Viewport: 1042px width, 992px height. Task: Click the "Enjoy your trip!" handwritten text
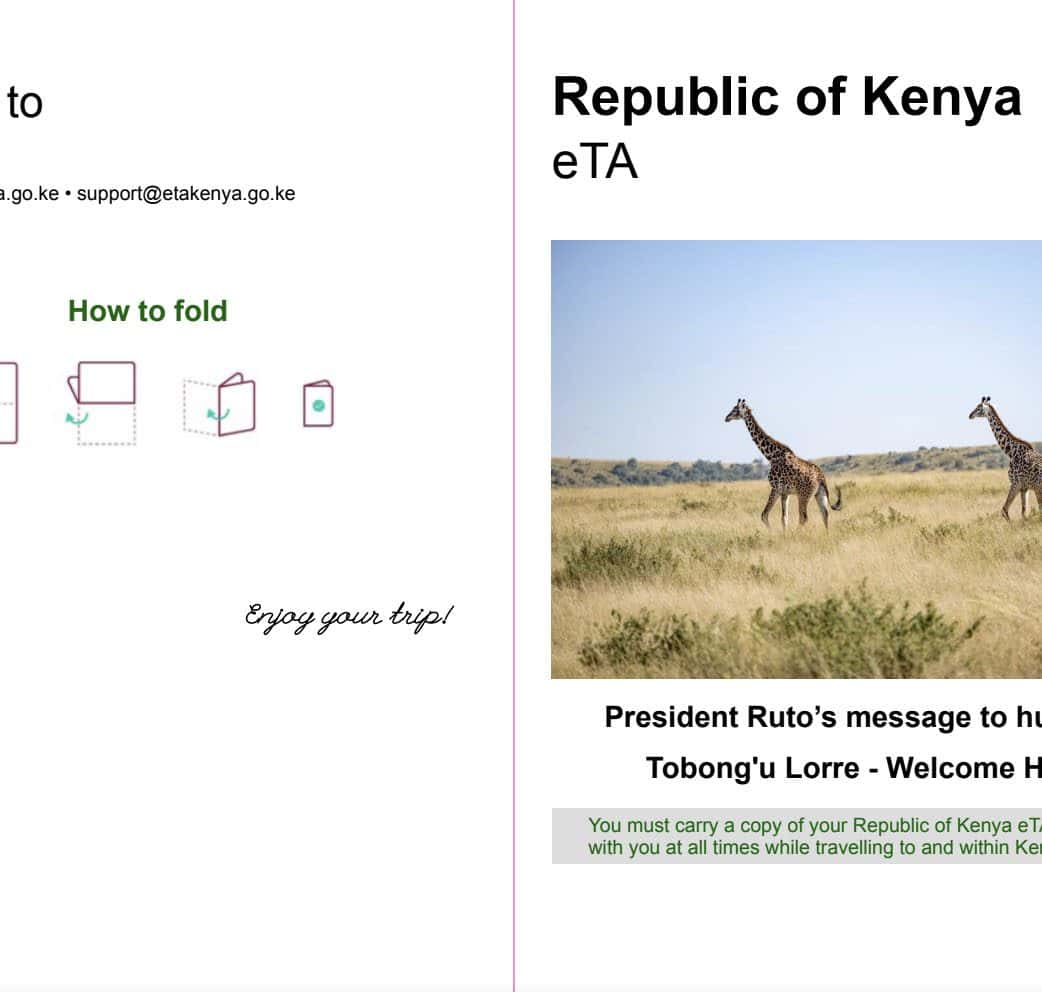[348, 617]
